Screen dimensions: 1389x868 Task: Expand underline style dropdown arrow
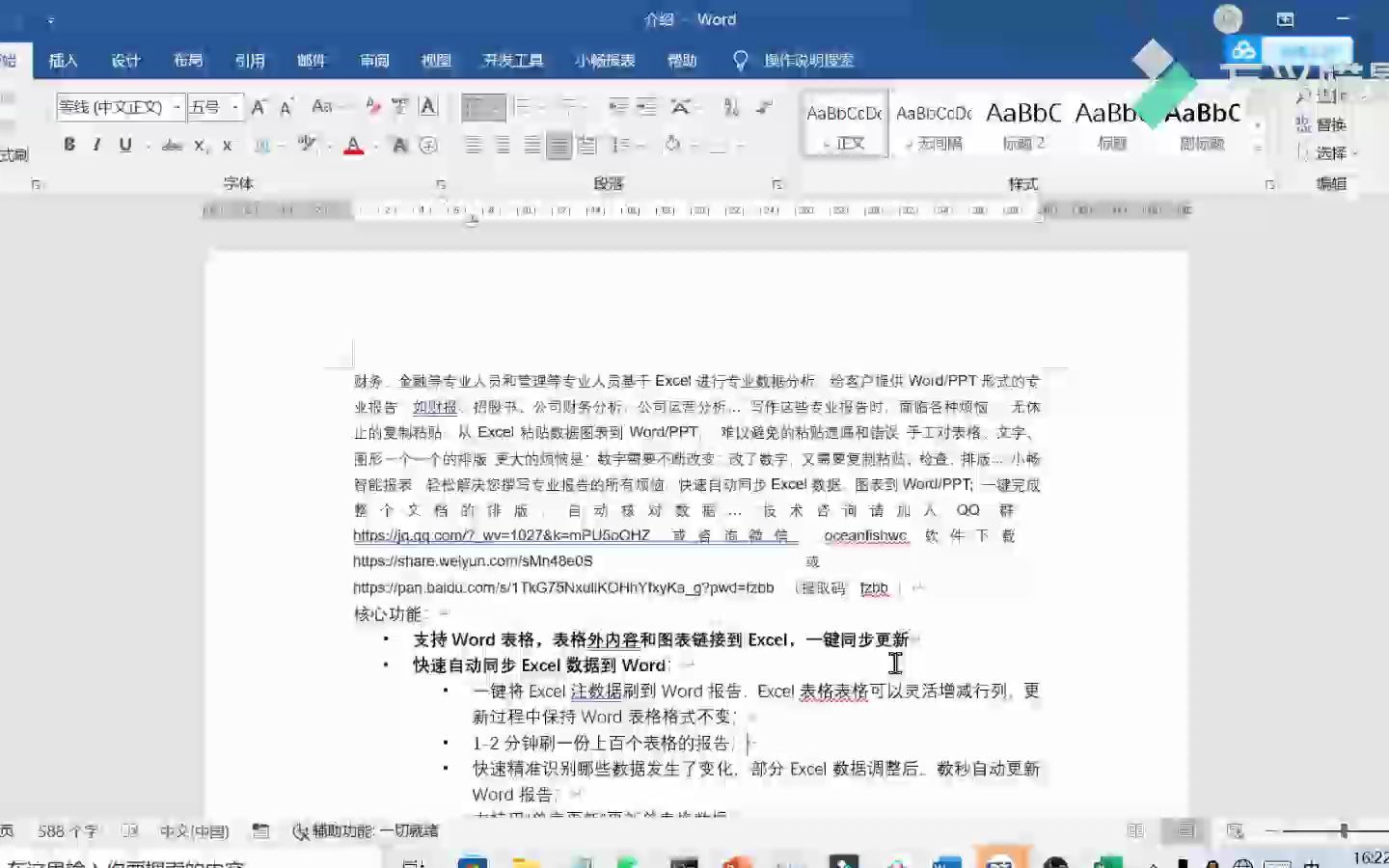tap(147, 147)
